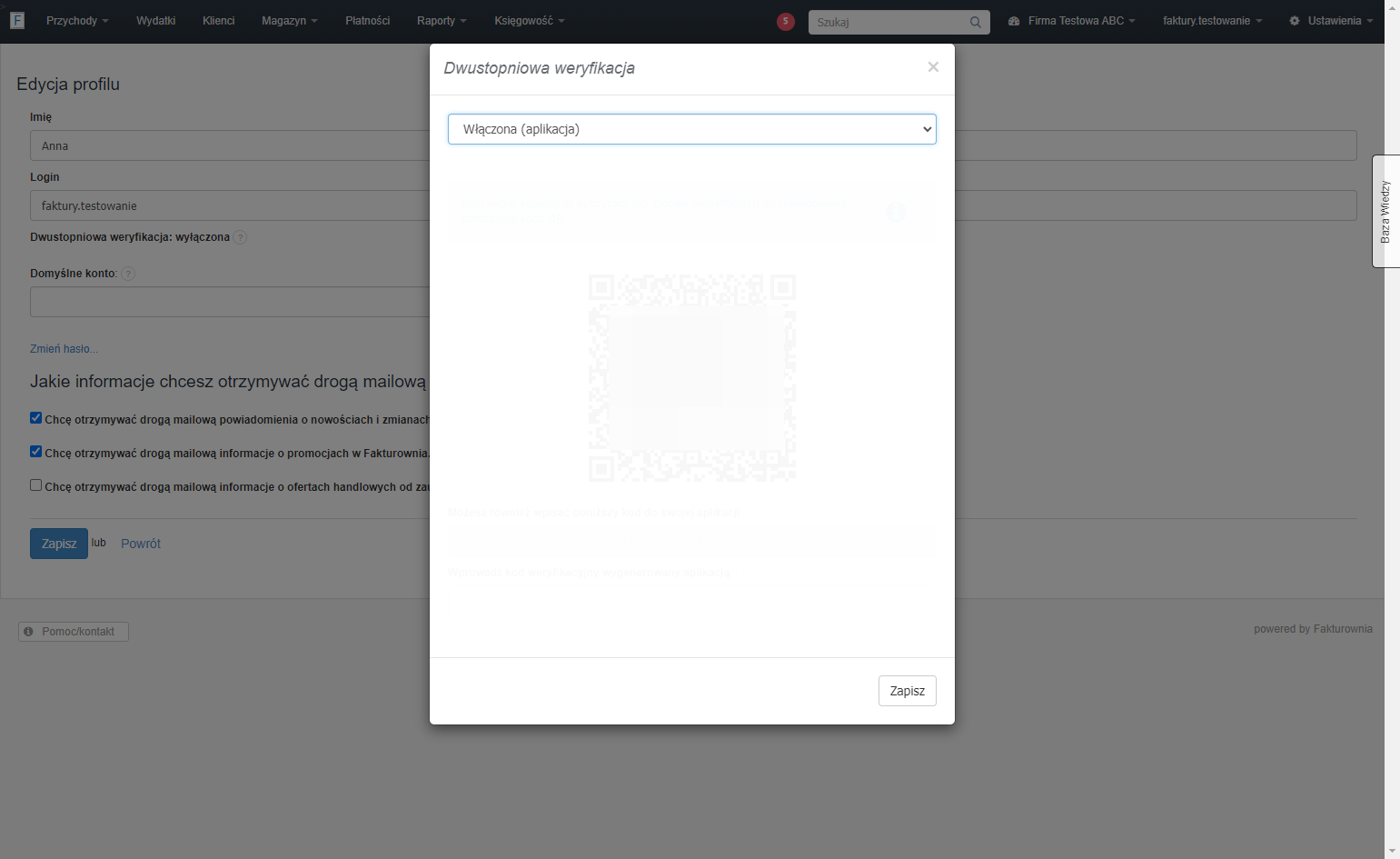1400x859 pixels.
Task: Open the Ustawienia settings menu
Action: point(1331,21)
